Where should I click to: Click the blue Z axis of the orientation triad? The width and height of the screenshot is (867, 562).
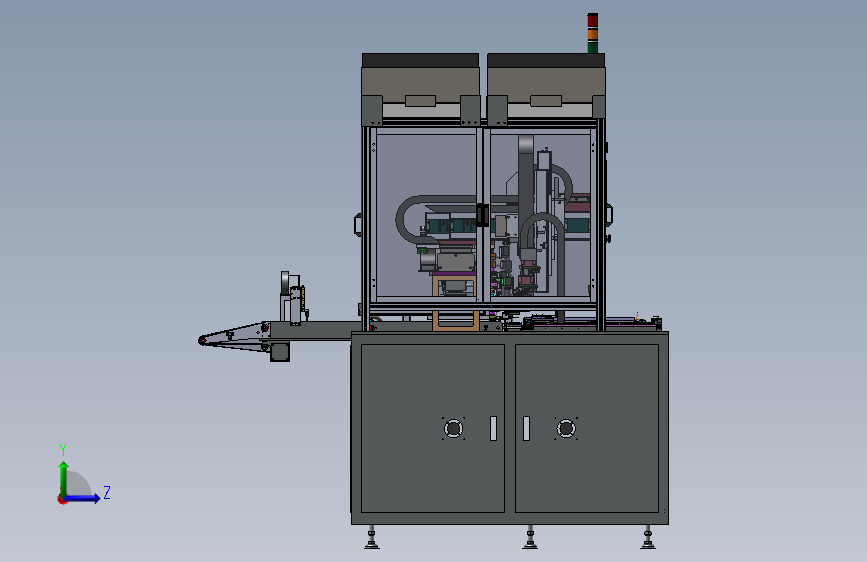coord(82,498)
